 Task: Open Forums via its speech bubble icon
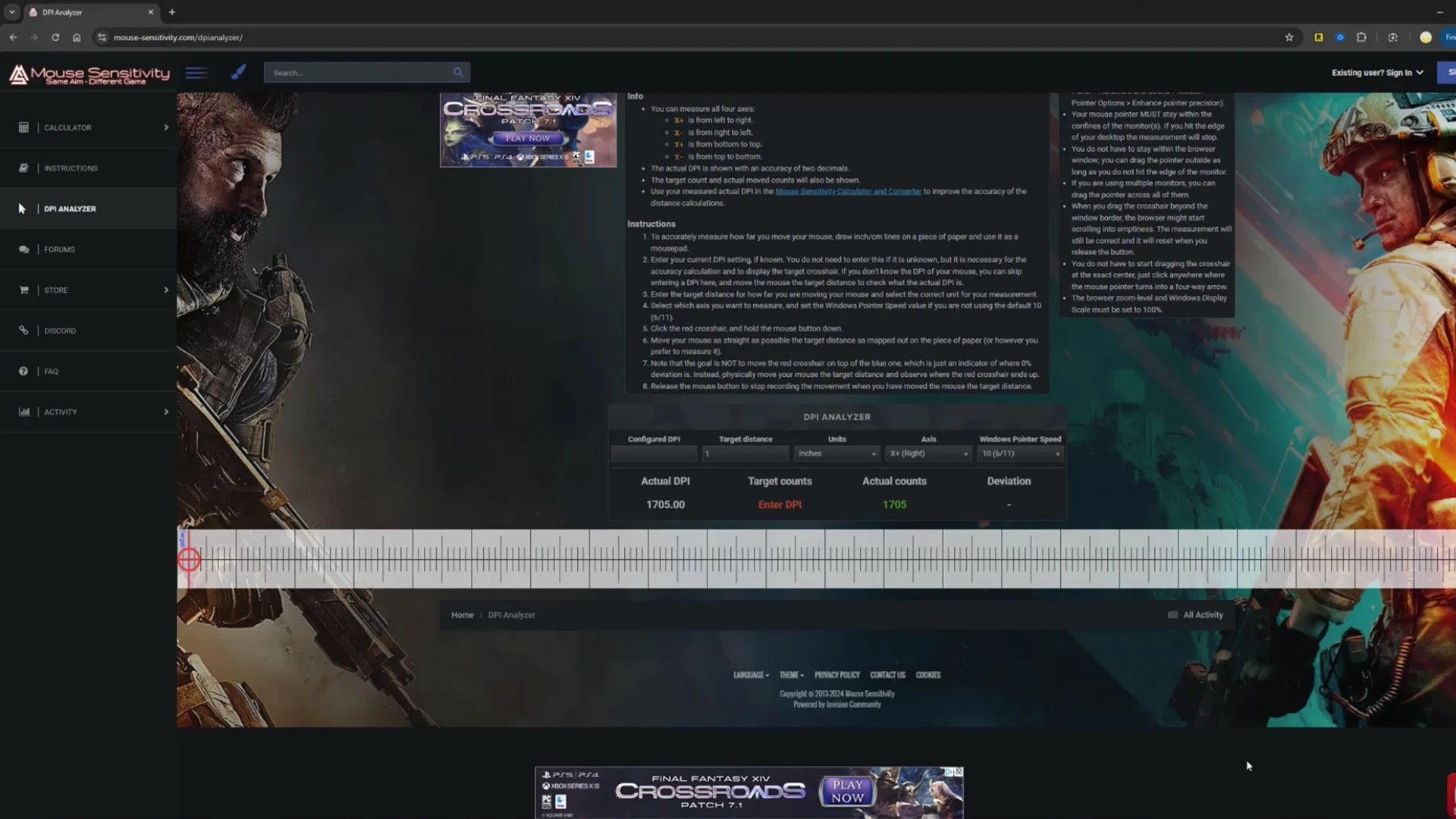[24, 249]
